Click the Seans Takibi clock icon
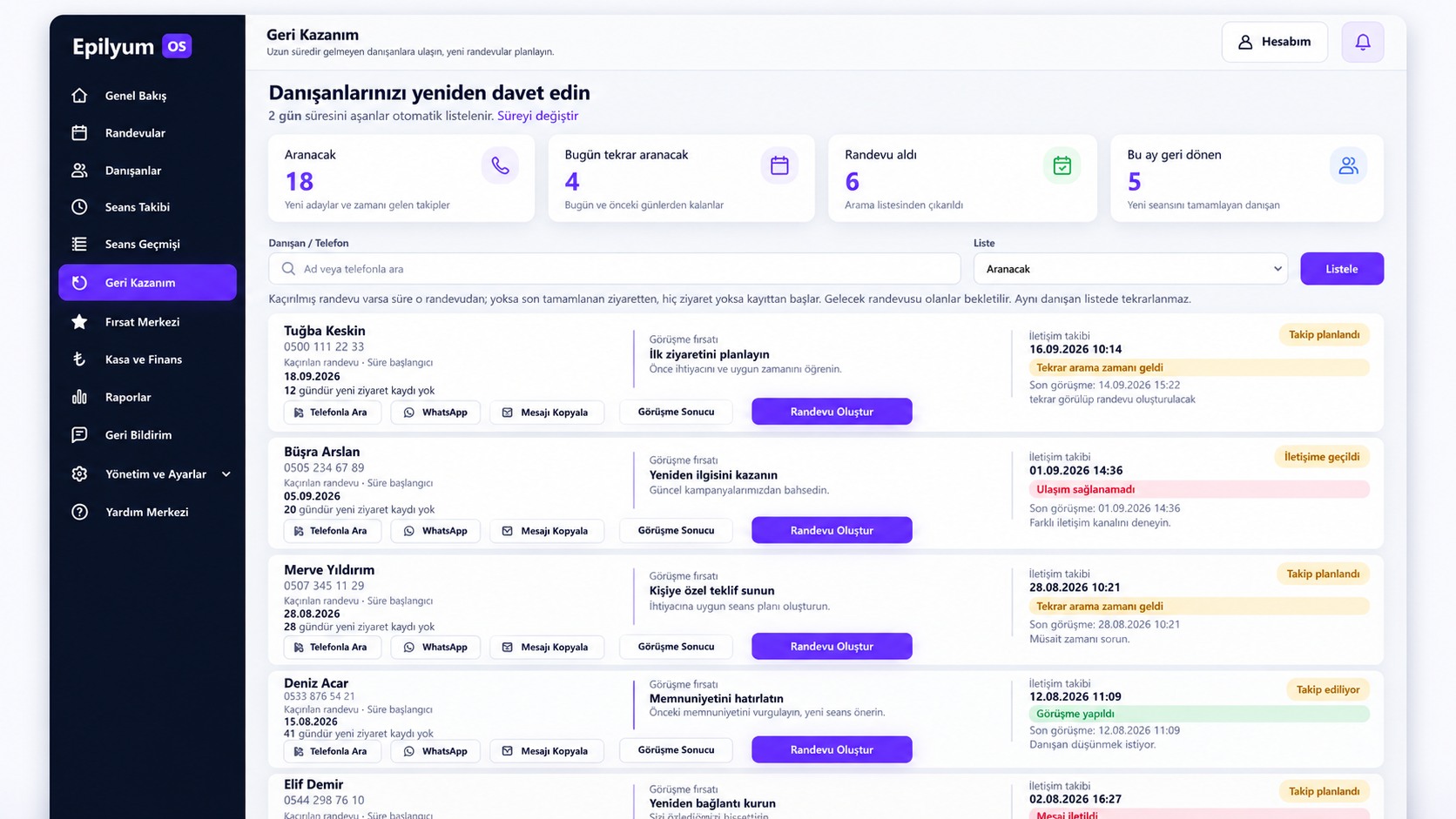Viewport: 1456px width, 819px height. [79, 207]
